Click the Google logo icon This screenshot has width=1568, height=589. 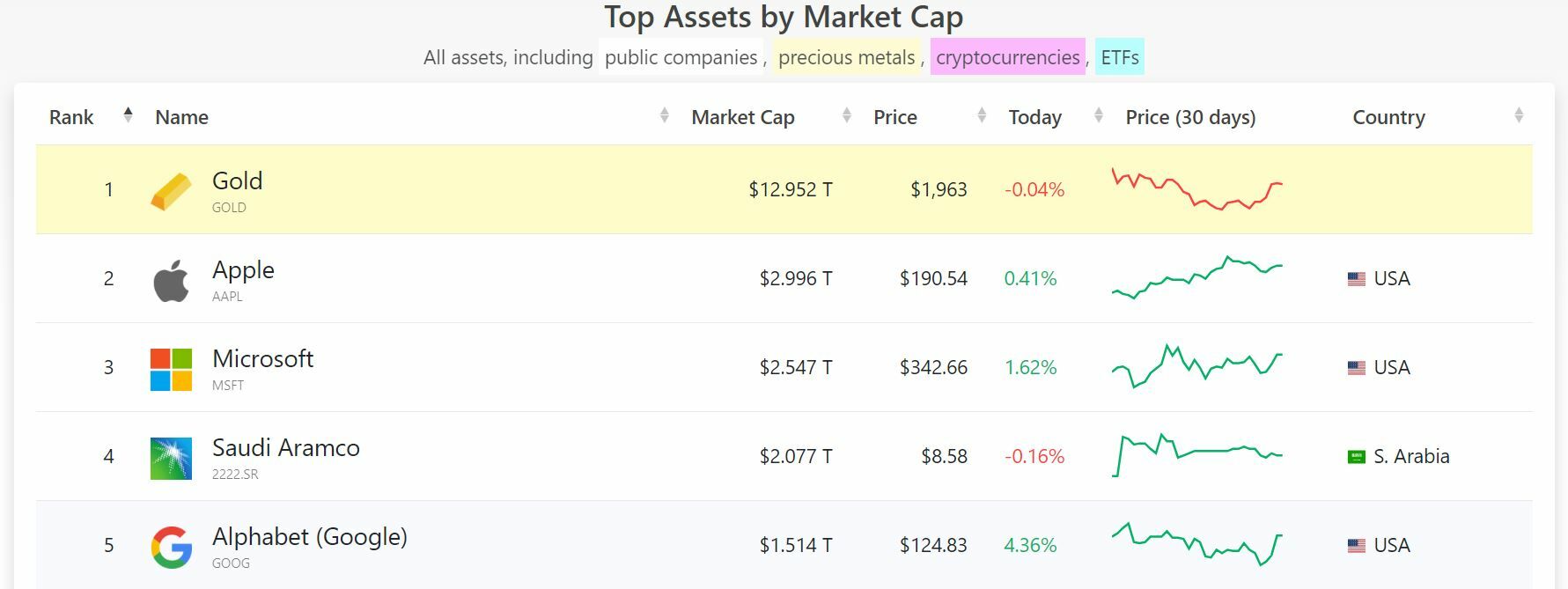[x=171, y=547]
